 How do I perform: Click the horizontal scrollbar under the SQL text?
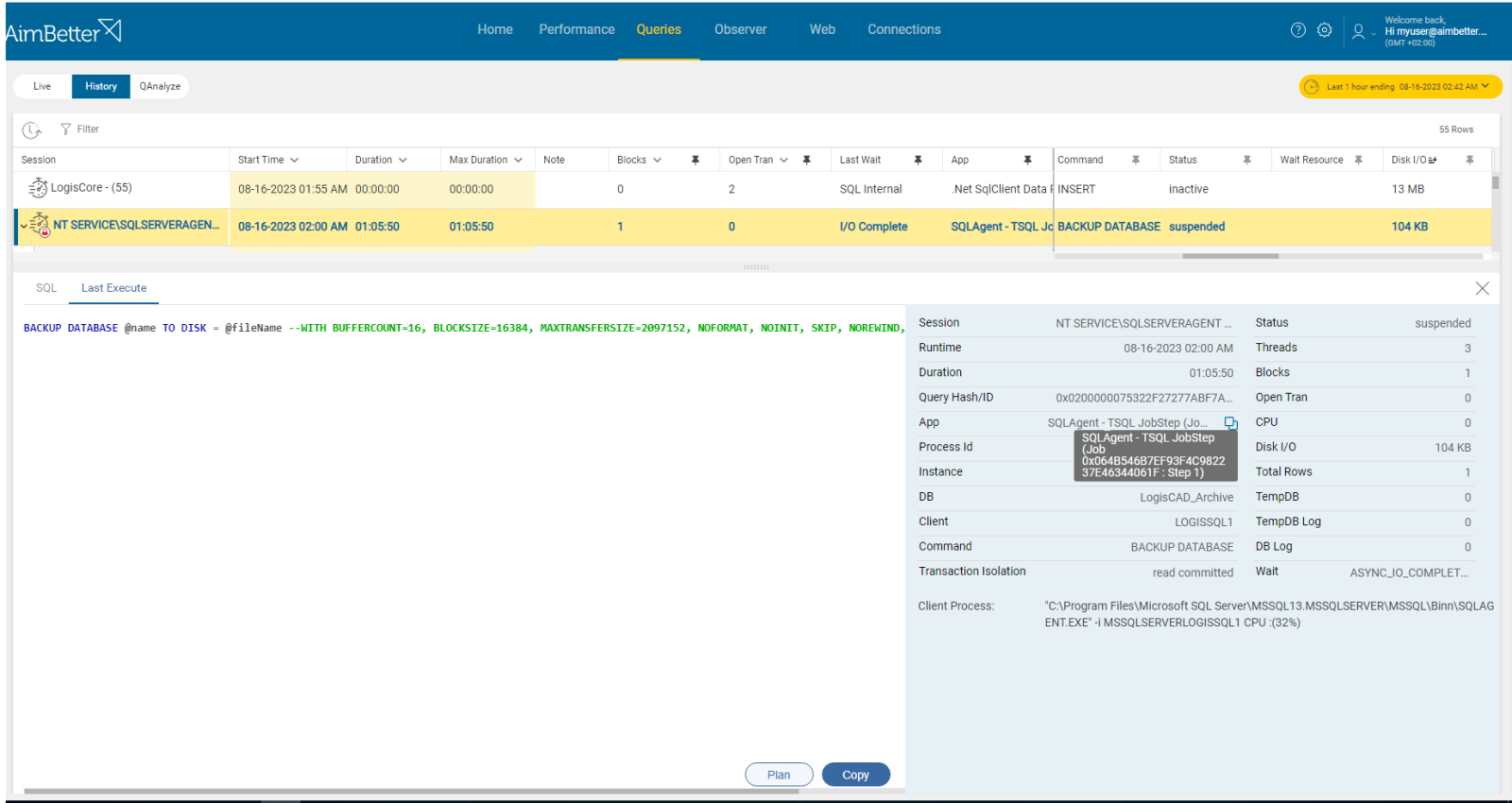tap(411, 792)
